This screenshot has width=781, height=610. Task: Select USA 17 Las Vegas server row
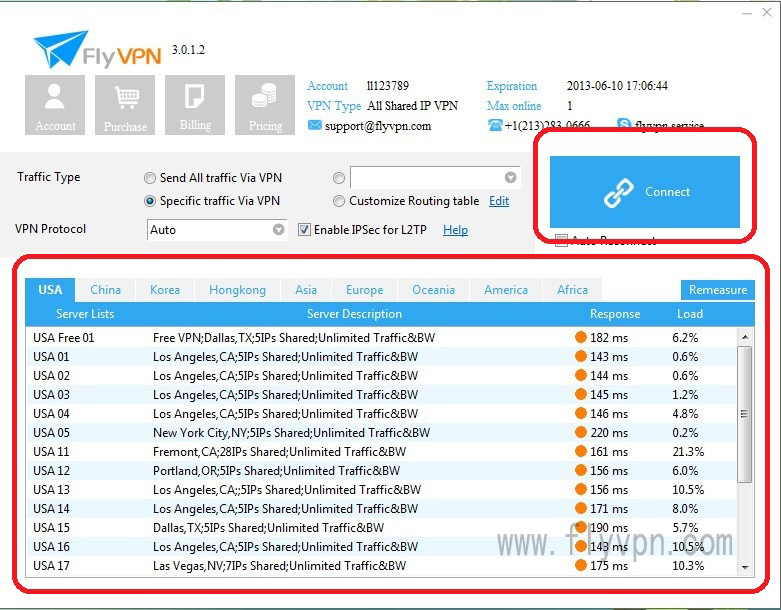coord(381,565)
